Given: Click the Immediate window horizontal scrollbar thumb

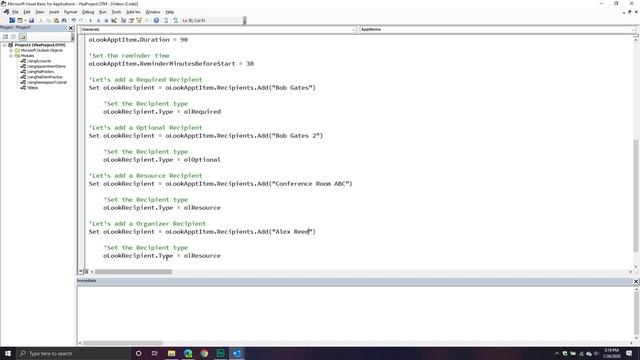Looking at the screenshot, I should 123,343.
